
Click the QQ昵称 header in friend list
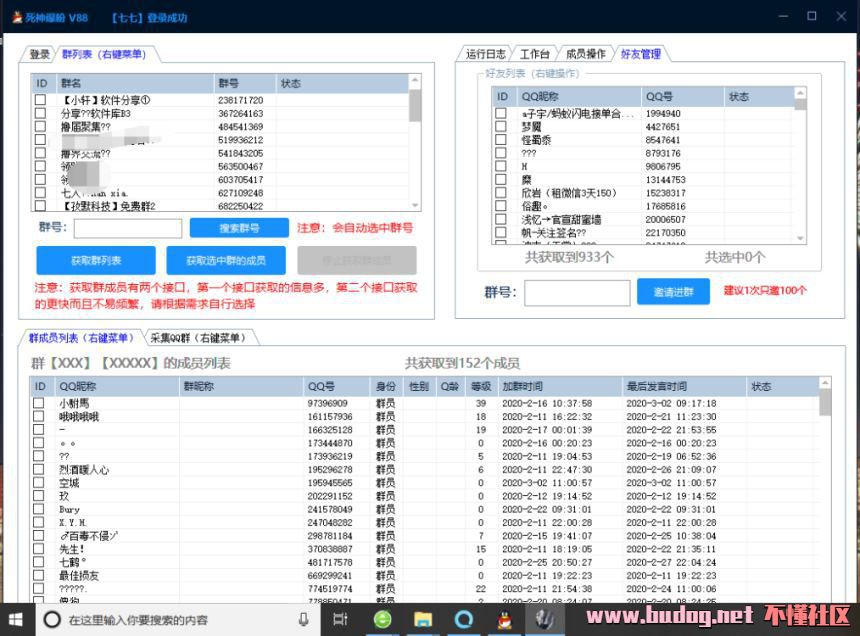579,96
